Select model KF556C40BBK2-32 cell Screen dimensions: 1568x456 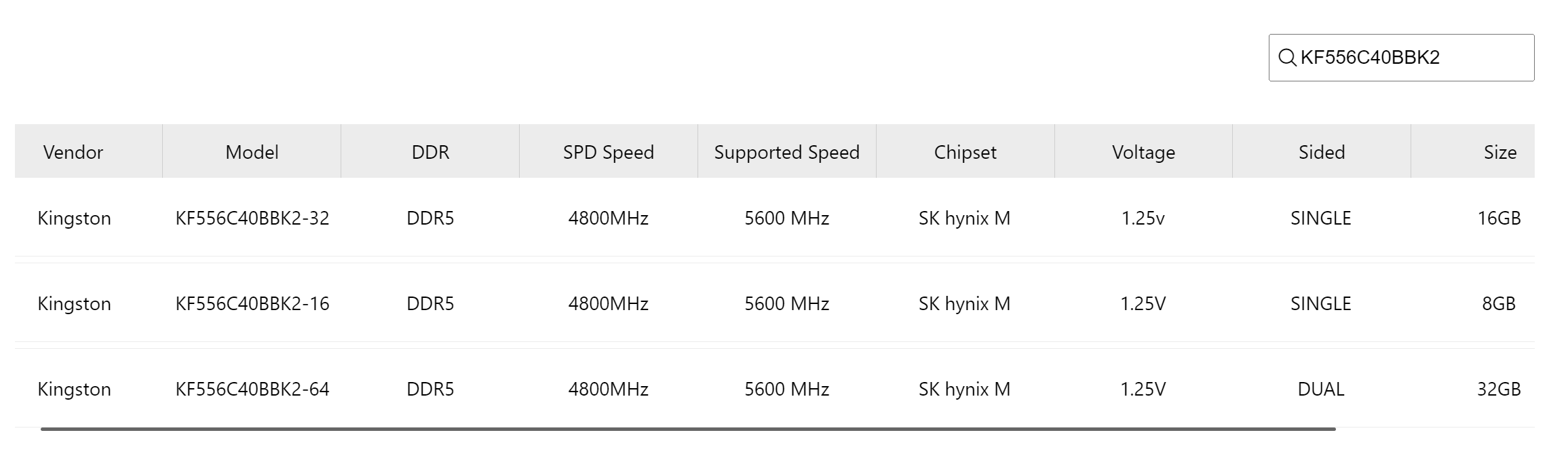click(x=252, y=218)
